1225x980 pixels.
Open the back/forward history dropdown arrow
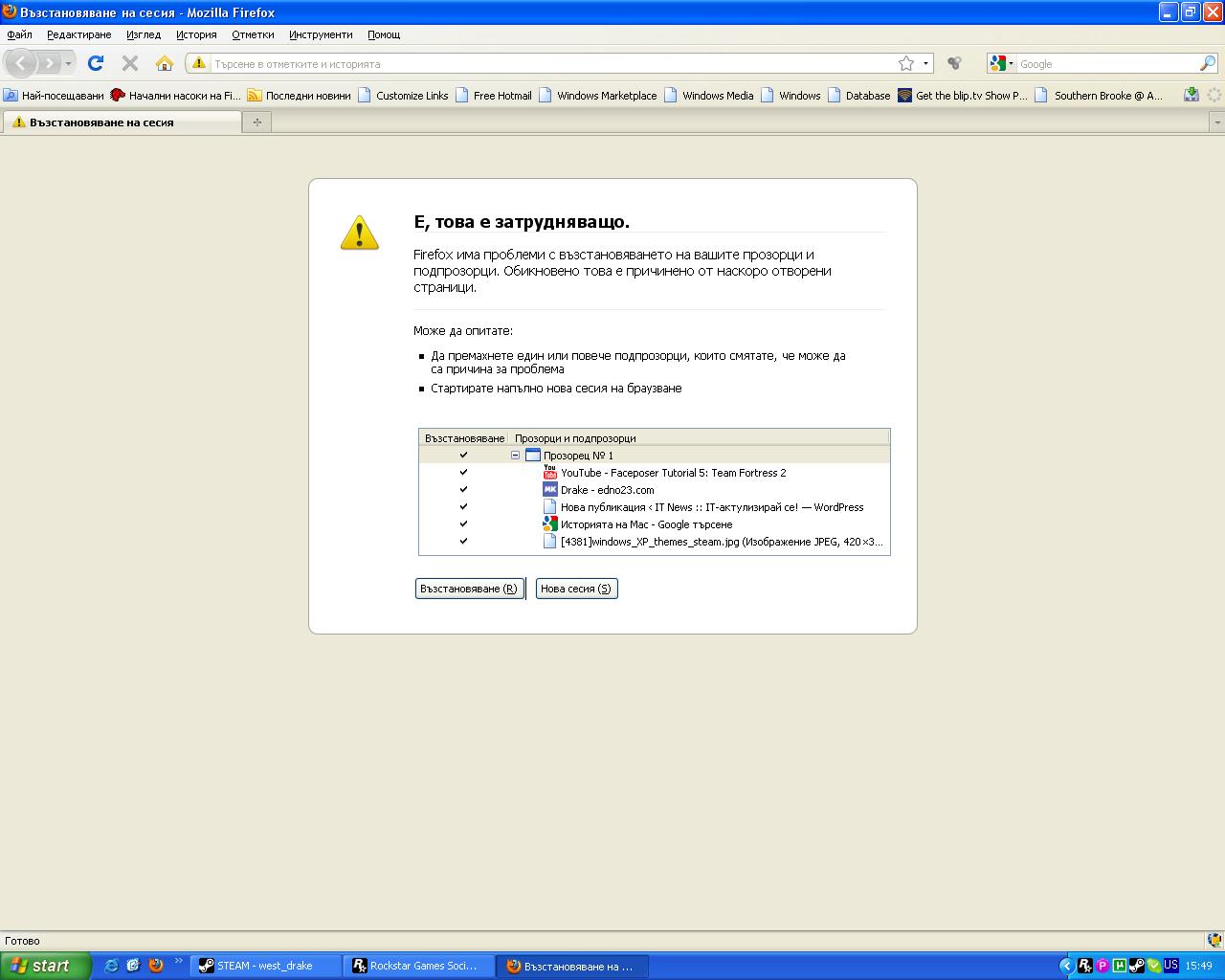coord(68,64)
